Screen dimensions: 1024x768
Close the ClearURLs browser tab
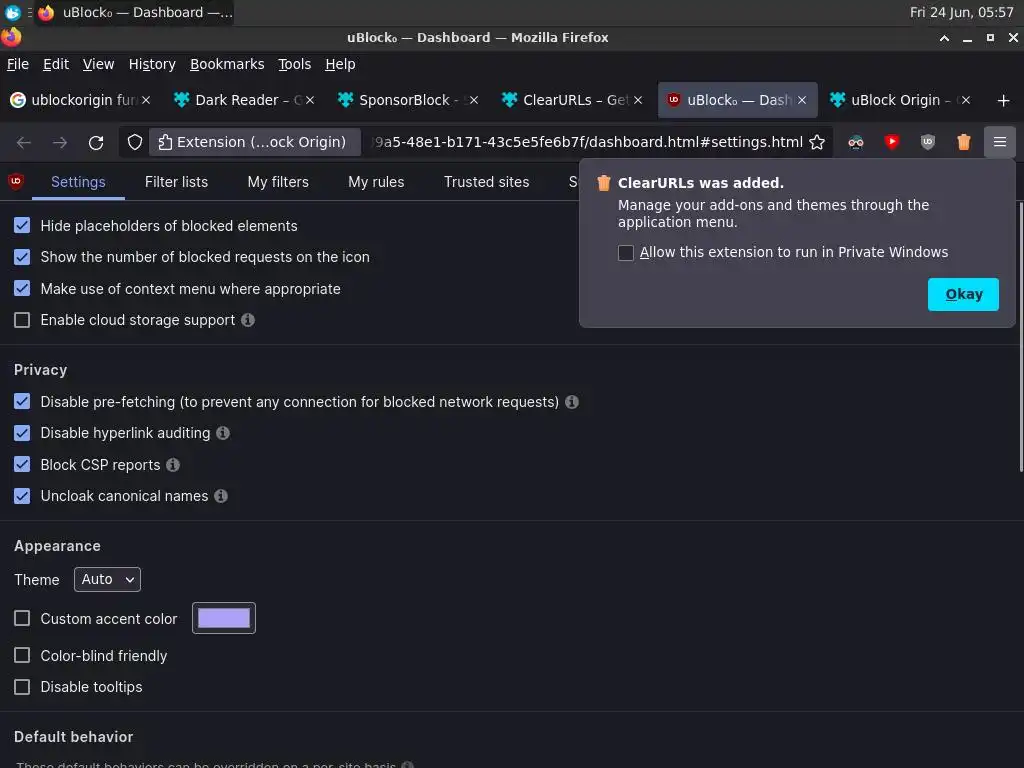pos(638,101)
